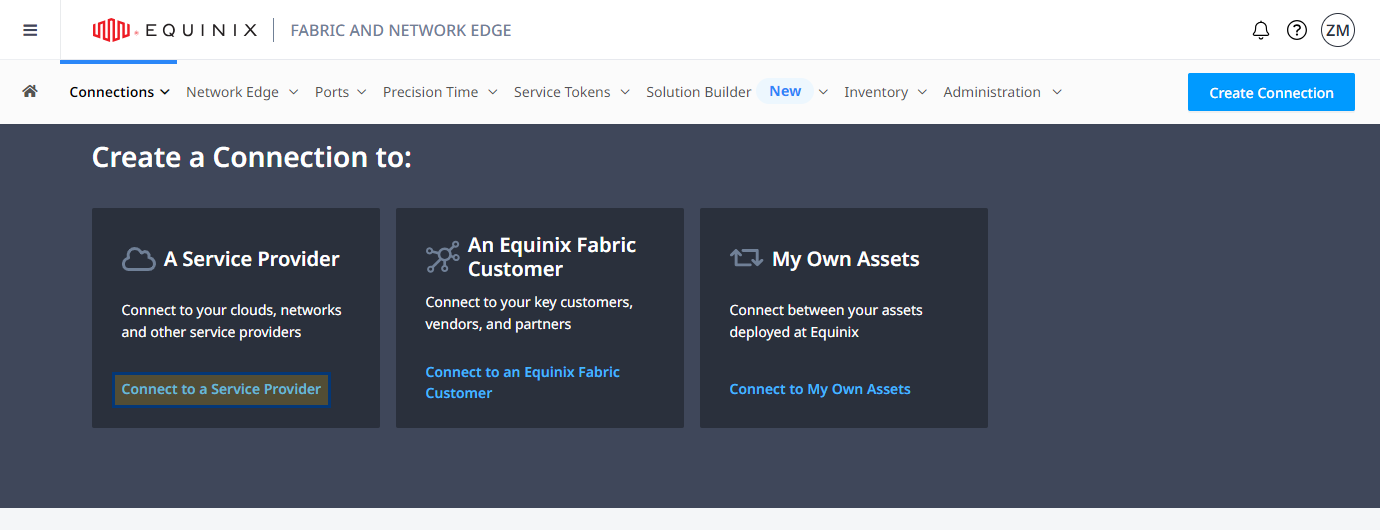This screenshot has width=1380, height=530.
Task: Expand the Precision Time menu
Action: [x=440, y=92]
